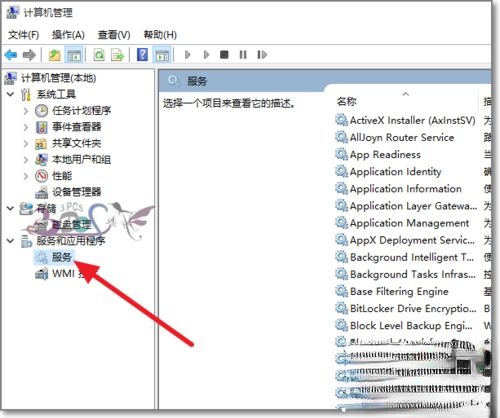The width and height of the screenshot is (500, 418).
Task: Select Application Identity service
Action: point(396,172)
